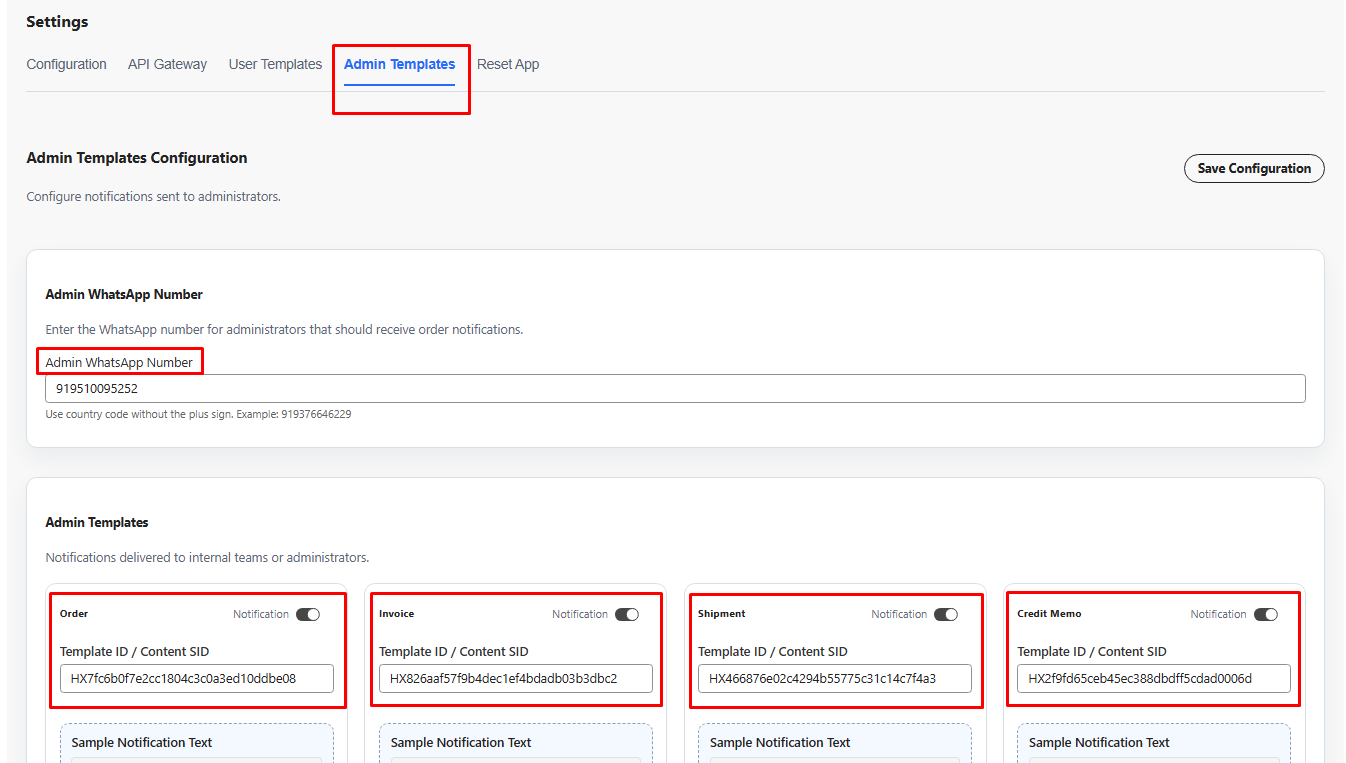Image resolution: width=1346 pixels, height=763 pixels.
Task: Open the Configuration tab
Action: coord(66,64)
